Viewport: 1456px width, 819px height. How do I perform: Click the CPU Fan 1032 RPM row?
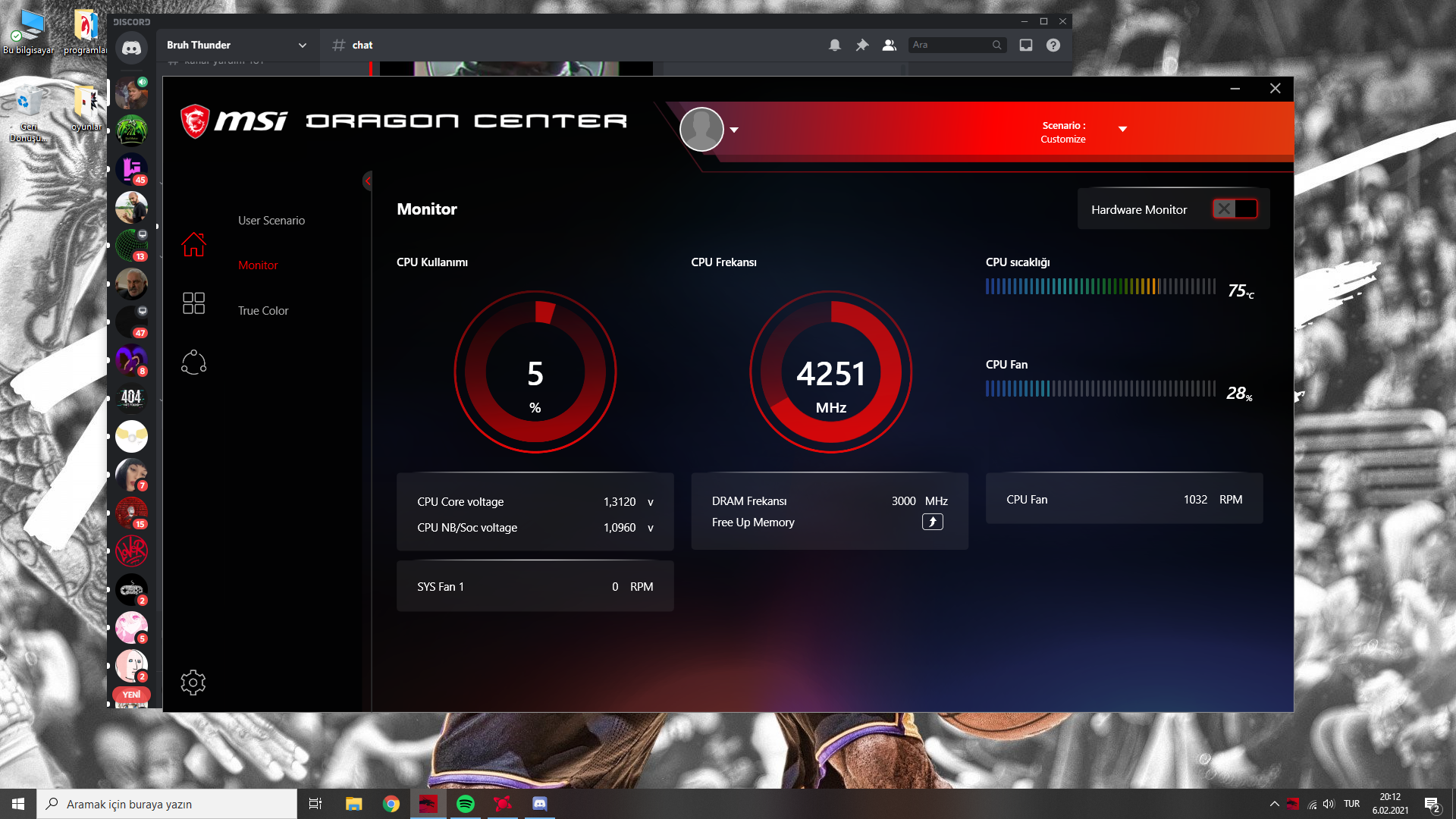pos(1125,500)
